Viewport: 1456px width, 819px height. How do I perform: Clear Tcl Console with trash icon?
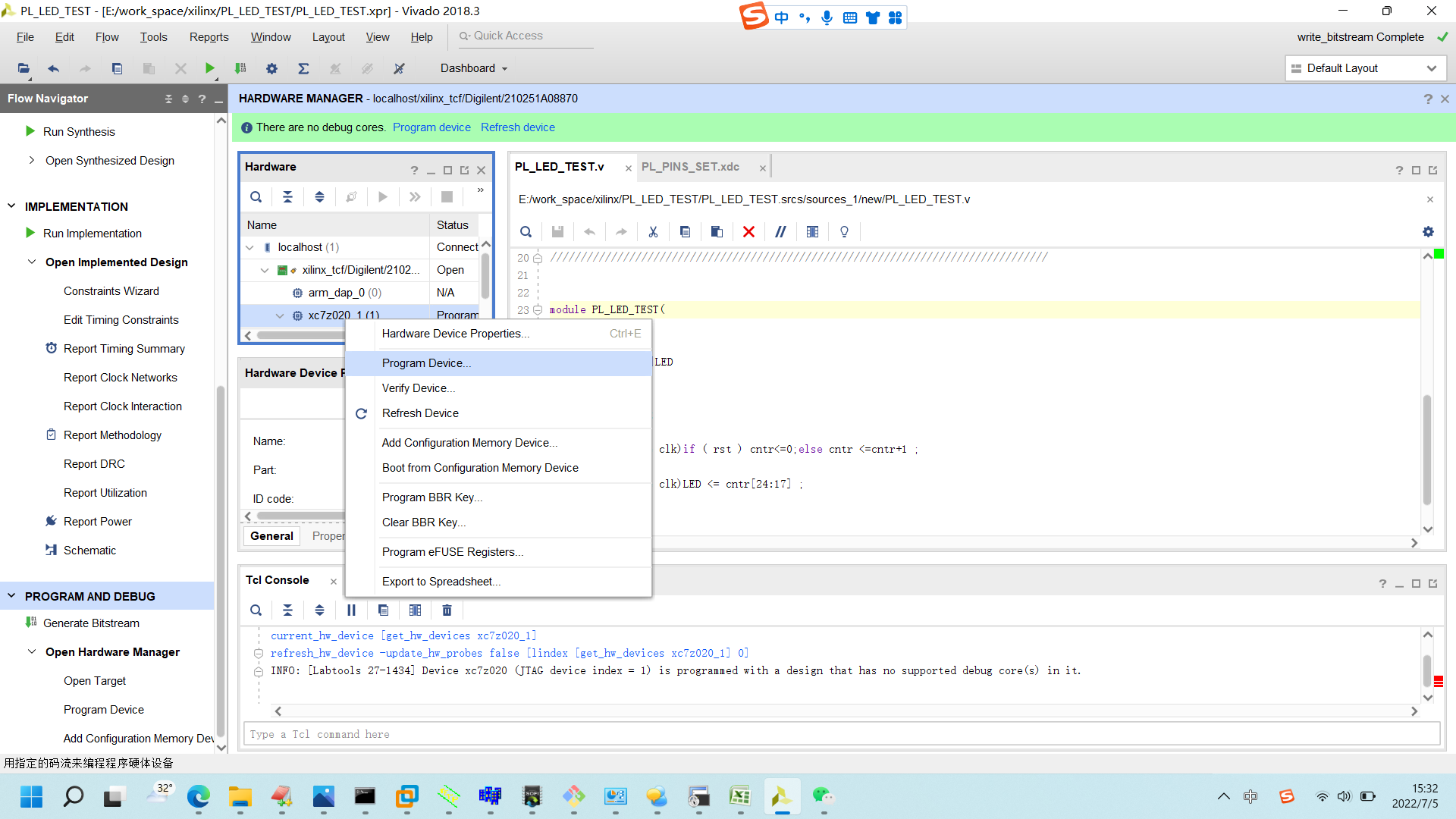pyautogui.click(x=447, y=610)
